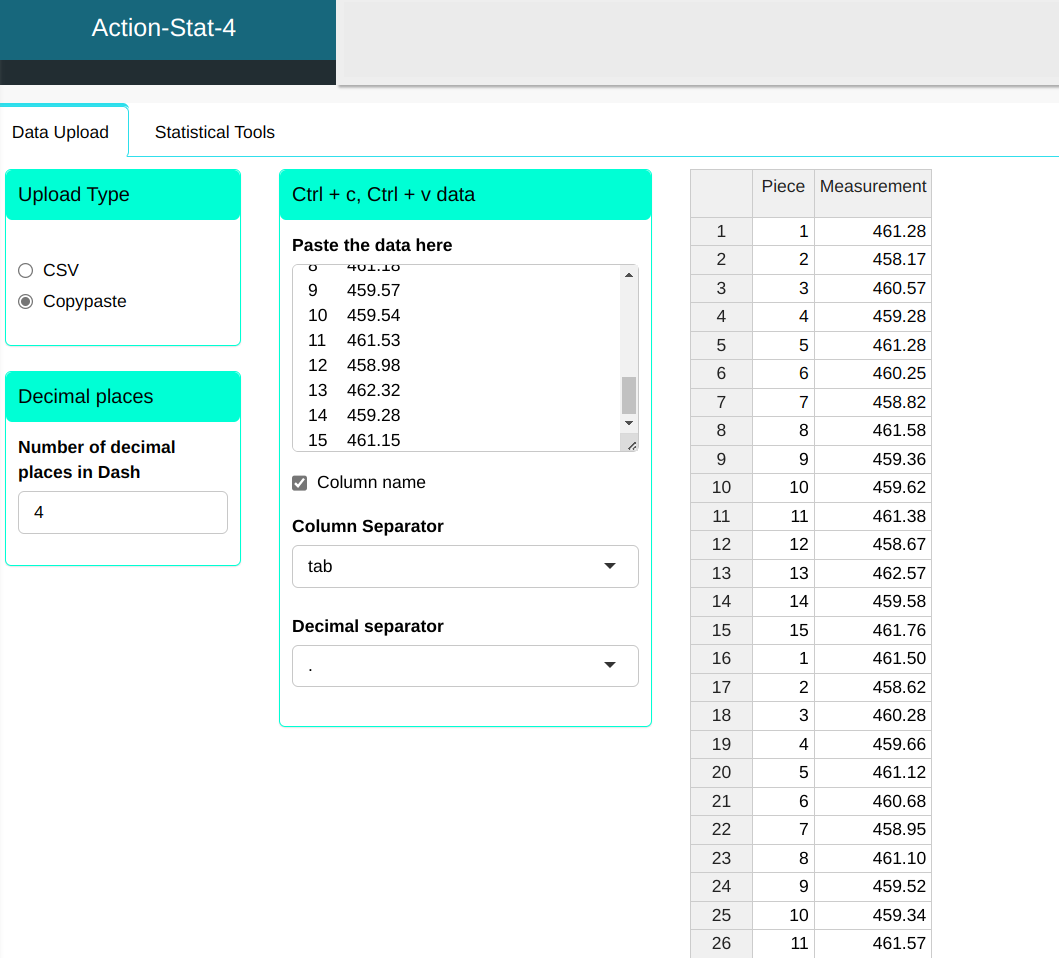The width and height of the screenshot is (1059, 958).
Task: Open the Decimal separator dropdown
Action: coord(464,666)
